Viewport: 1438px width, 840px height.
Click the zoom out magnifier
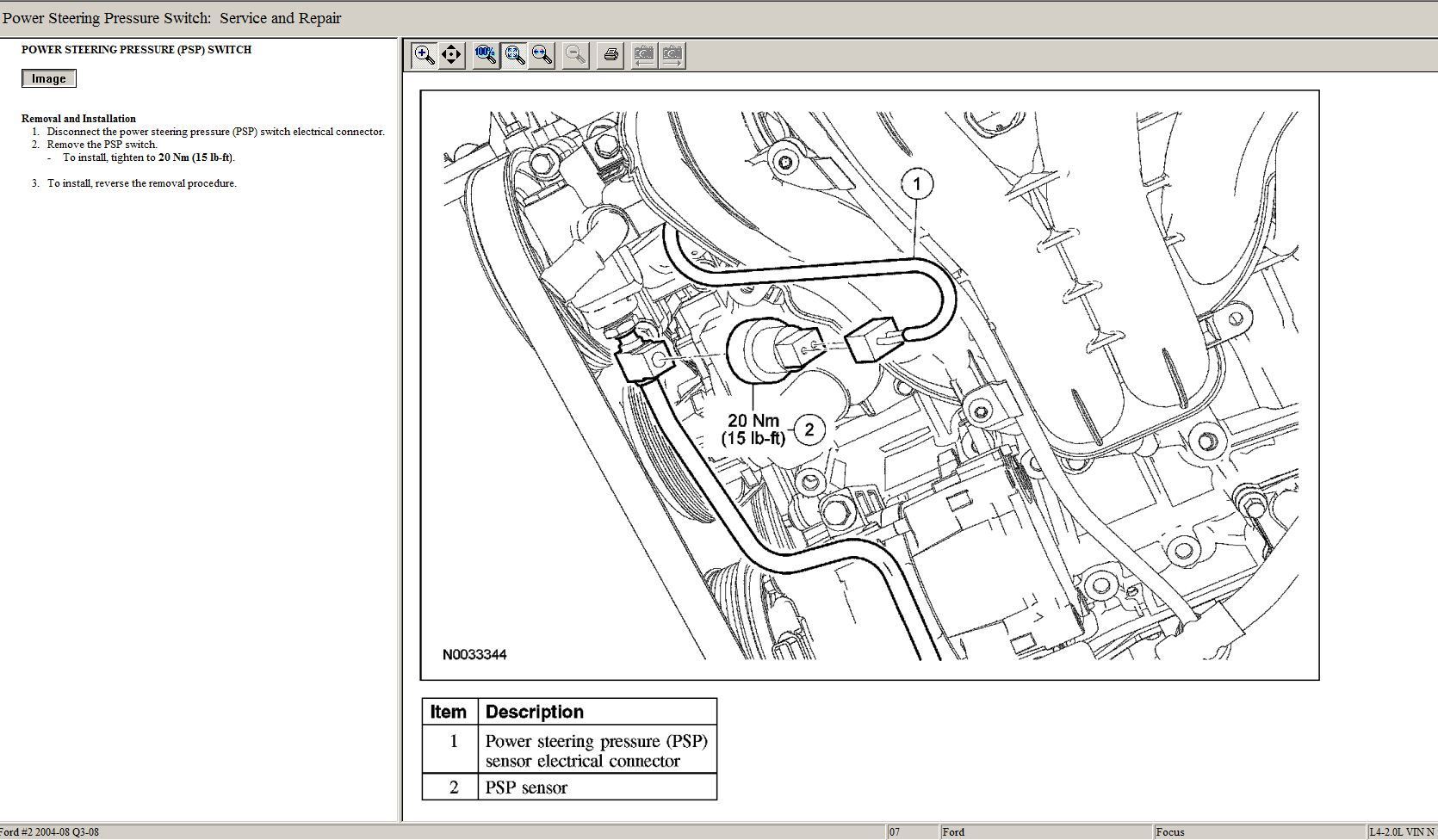point(575,56)
